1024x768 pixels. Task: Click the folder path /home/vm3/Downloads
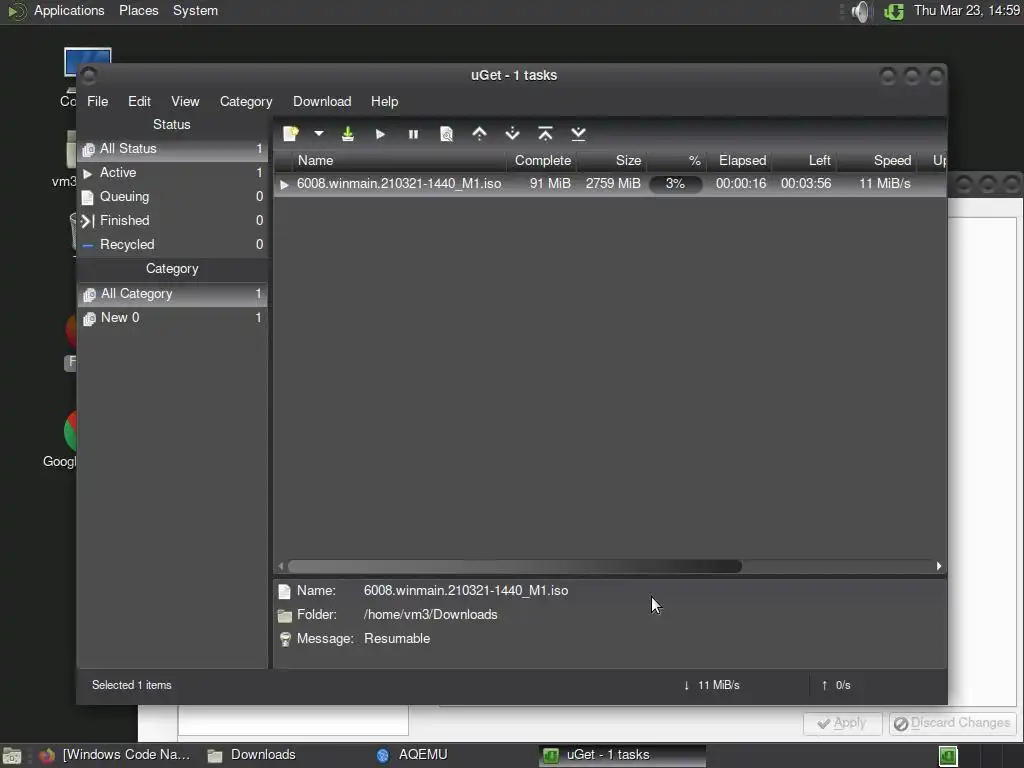pyautogui.click(x=430, y=615)
